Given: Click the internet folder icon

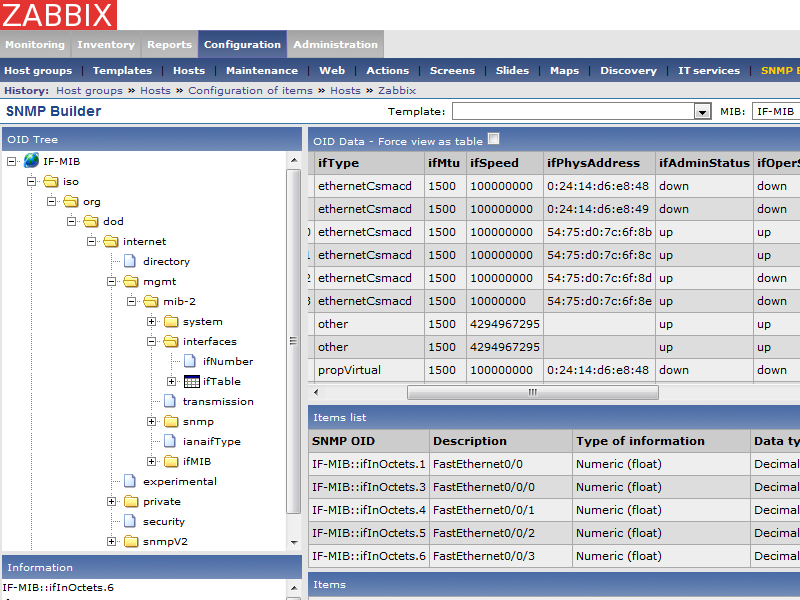Looking at the screenshot, I should (111, 241).
